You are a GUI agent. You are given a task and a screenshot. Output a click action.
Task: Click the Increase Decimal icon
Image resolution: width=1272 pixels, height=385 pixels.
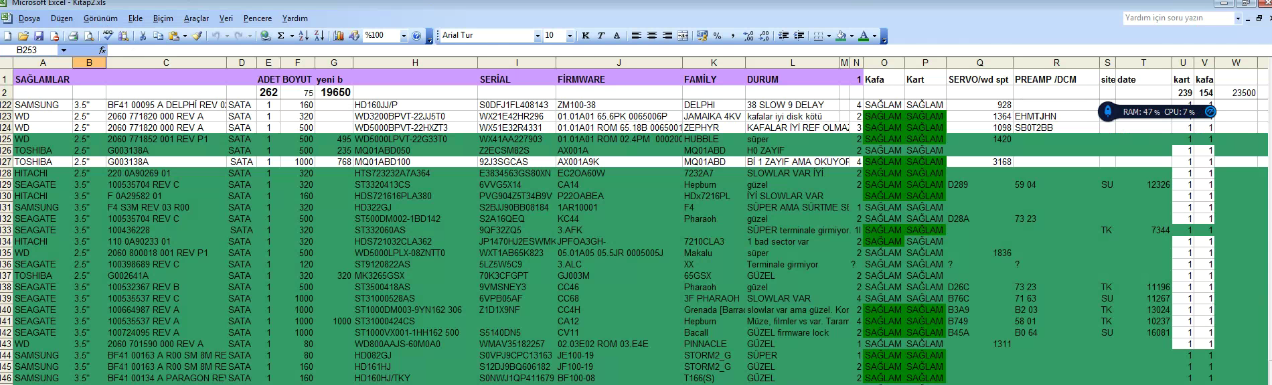749,35
